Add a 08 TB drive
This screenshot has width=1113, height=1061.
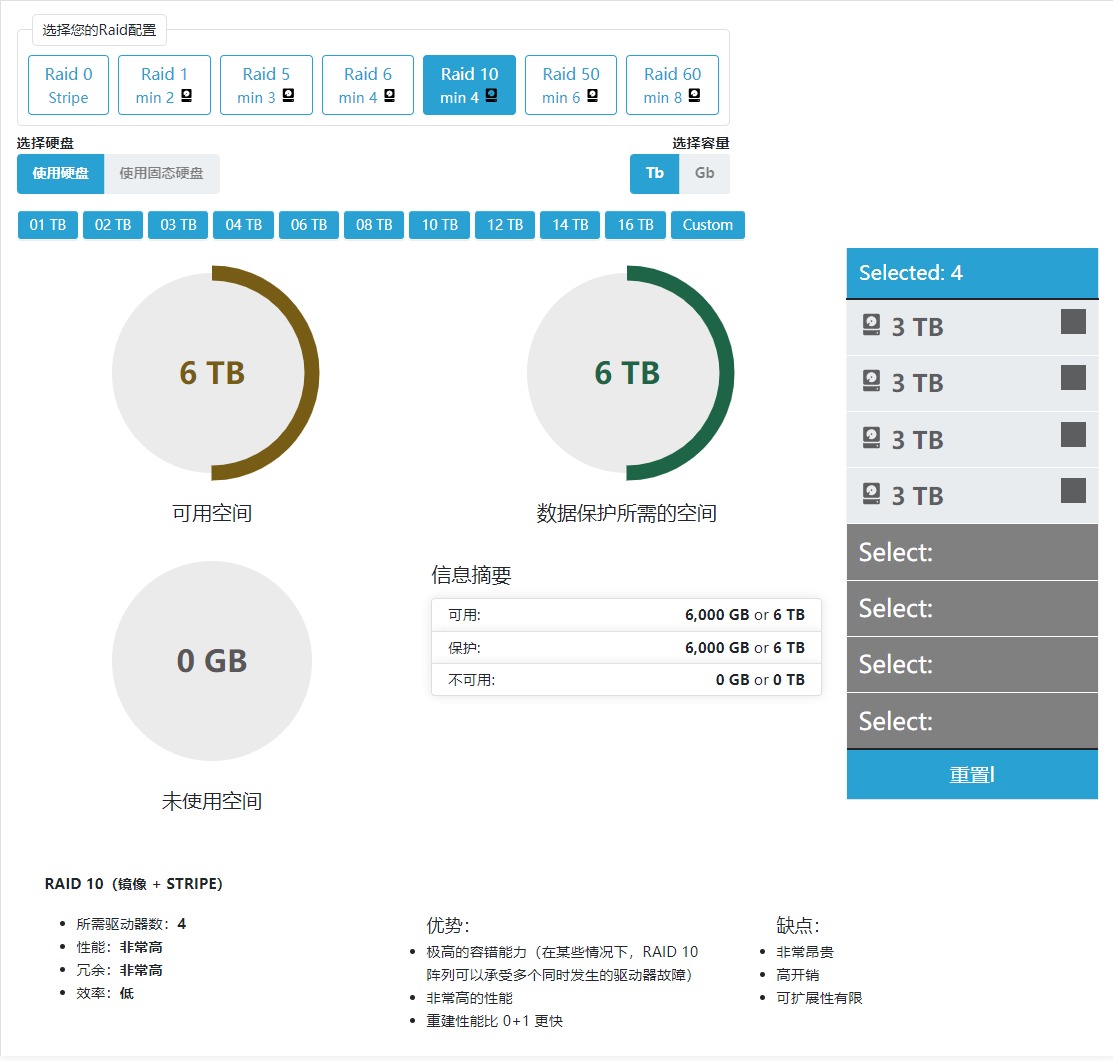coord(374,225)
